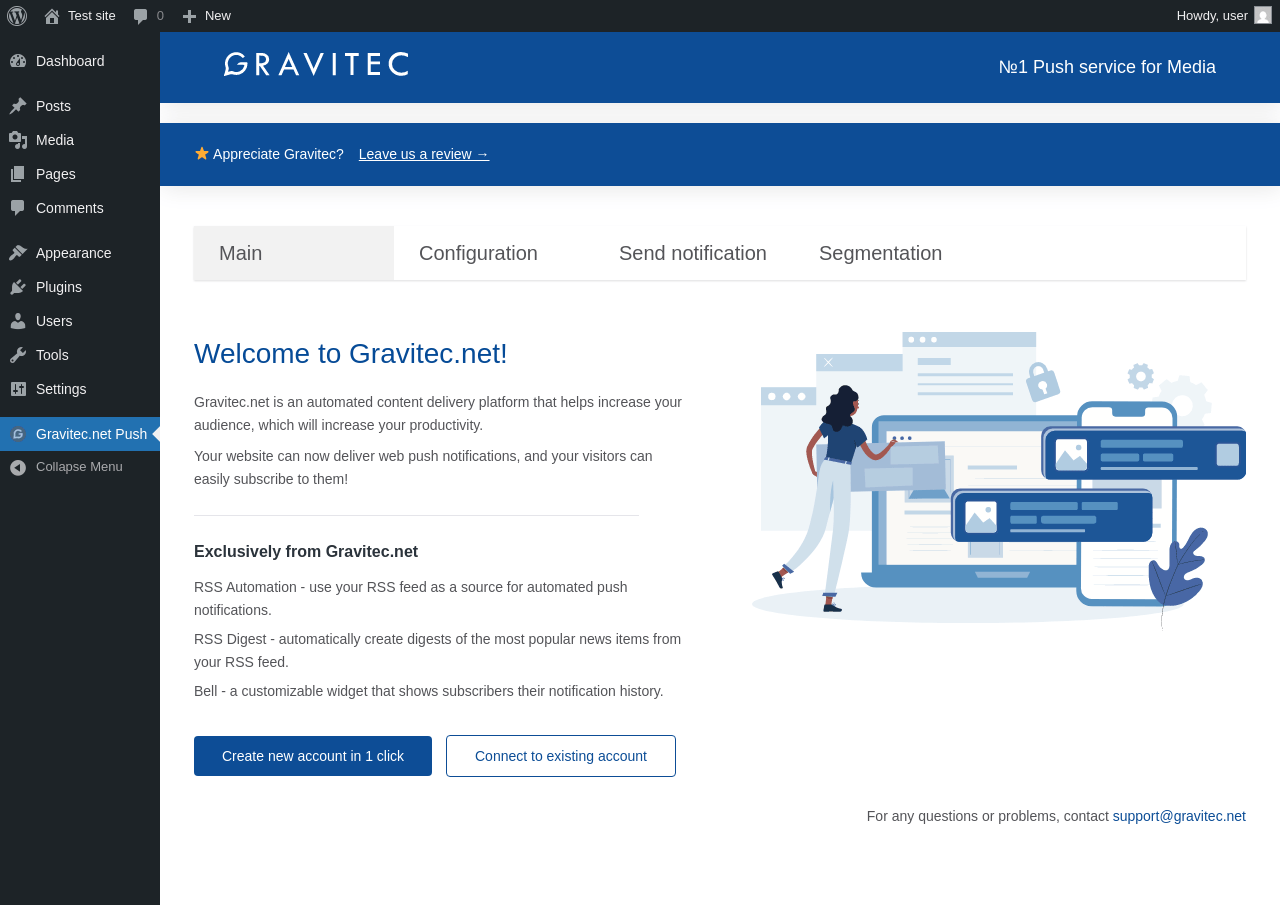Image resolution: width=1280 pixels, height=905 pixels.
Task: Click Howdy, user account menu
Action: pos(1224,16)
